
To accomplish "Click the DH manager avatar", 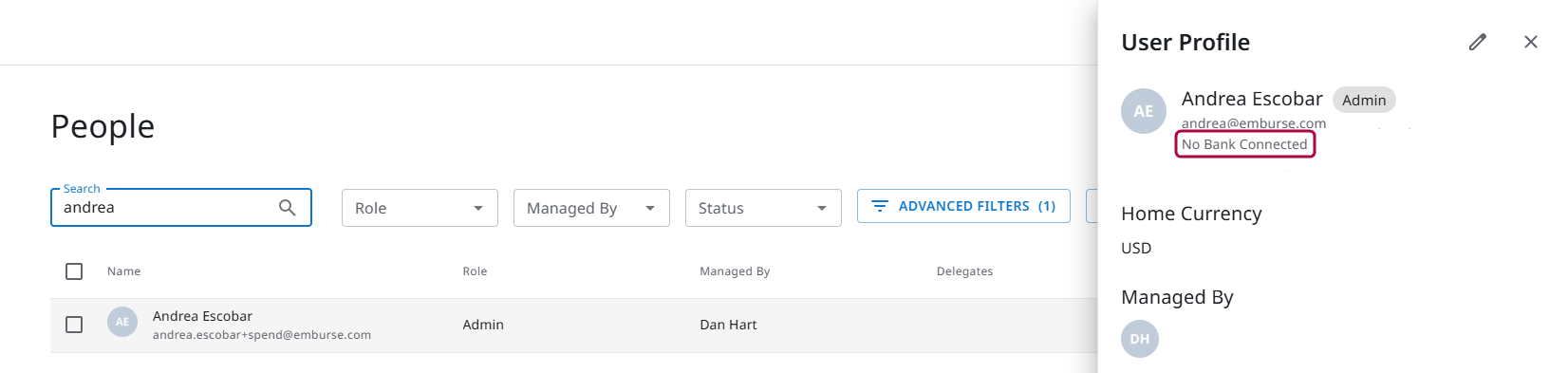I will tap(1140, 339).
